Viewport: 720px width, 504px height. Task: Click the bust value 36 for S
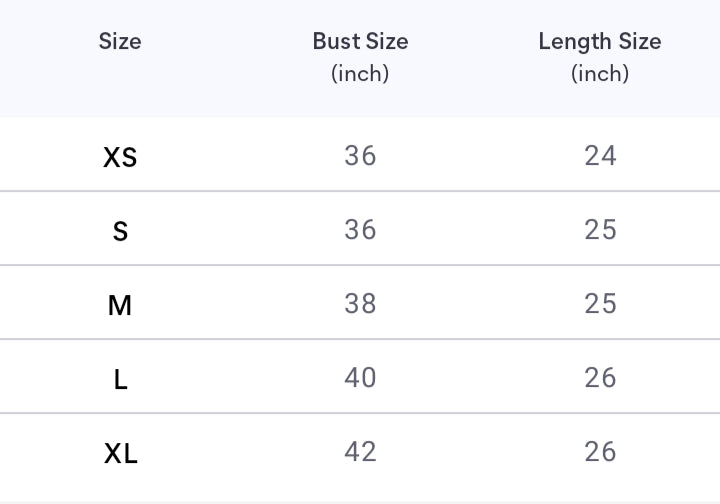(360, 230)
